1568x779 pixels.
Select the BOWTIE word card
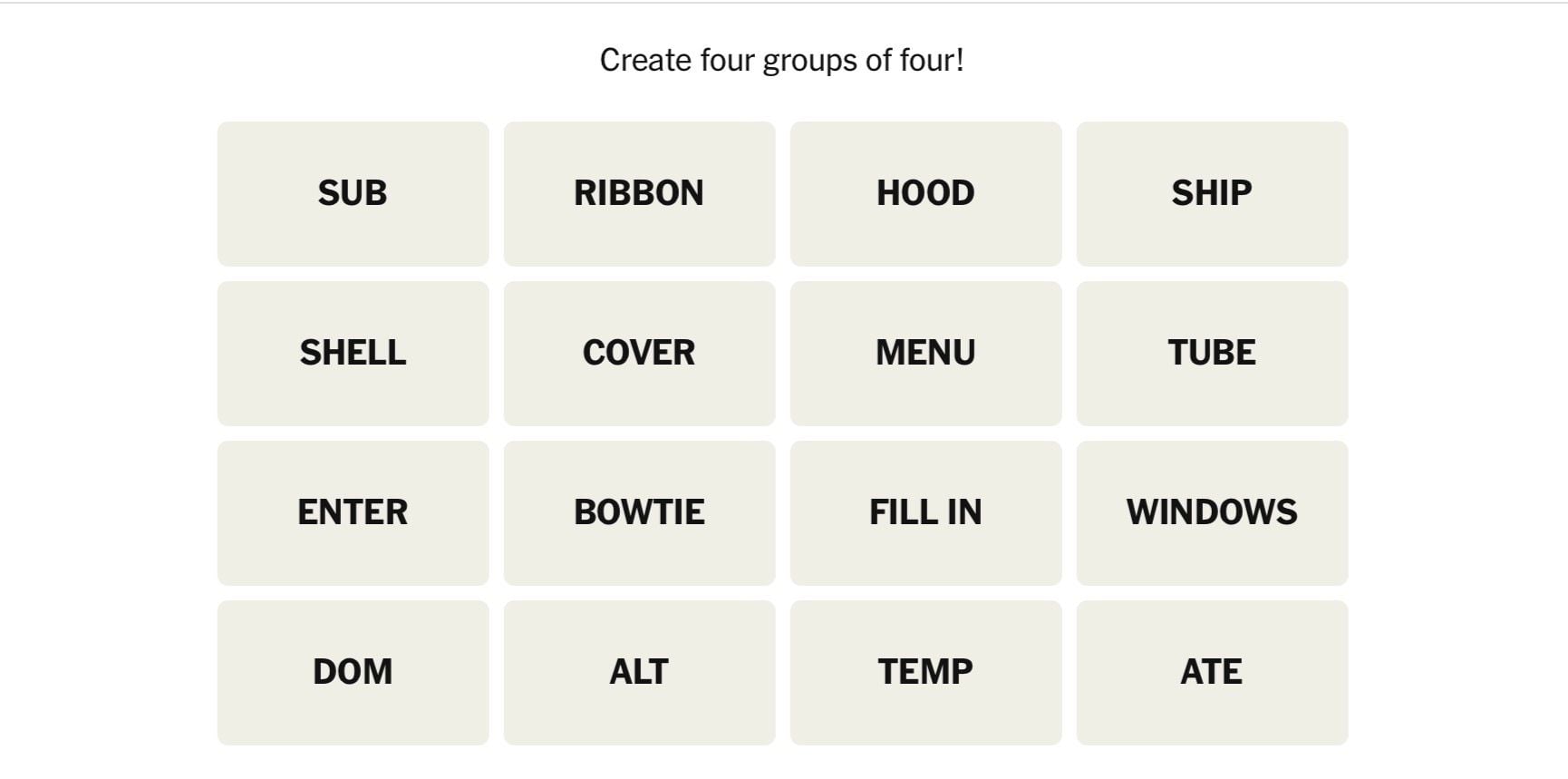click(x=639, y=512)
